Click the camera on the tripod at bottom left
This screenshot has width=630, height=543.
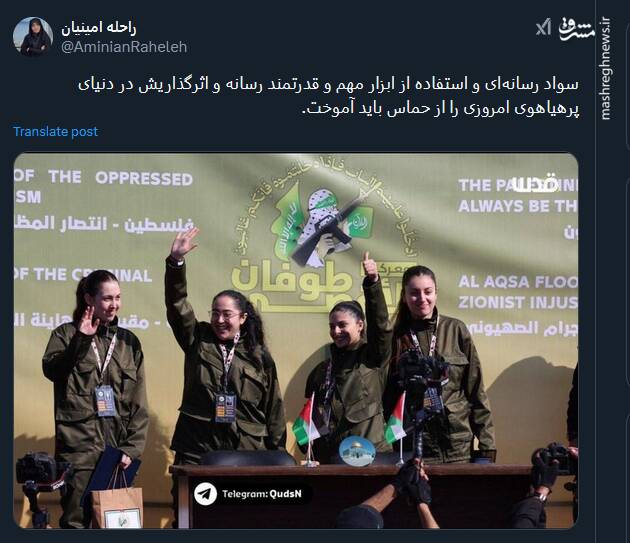(x=38, y=472)
